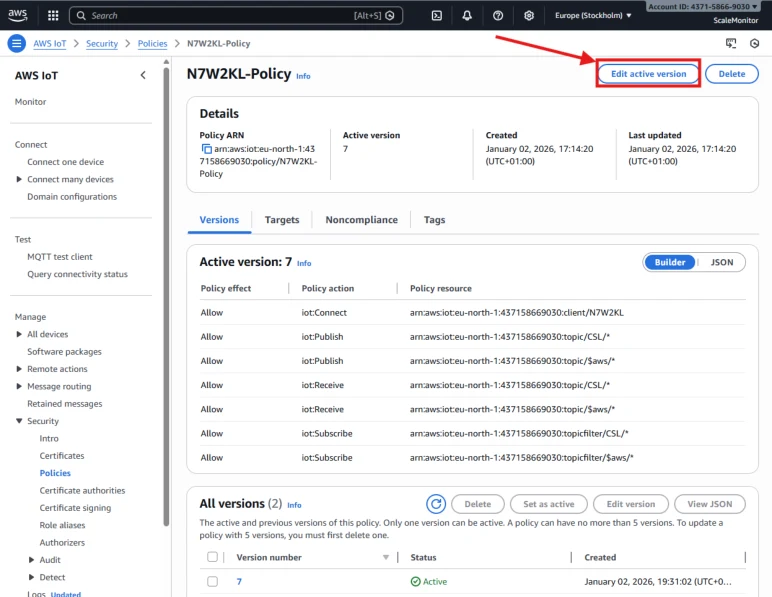772x597 pixels.
Task: Open Monitor in sidebar
Action: 31,102
